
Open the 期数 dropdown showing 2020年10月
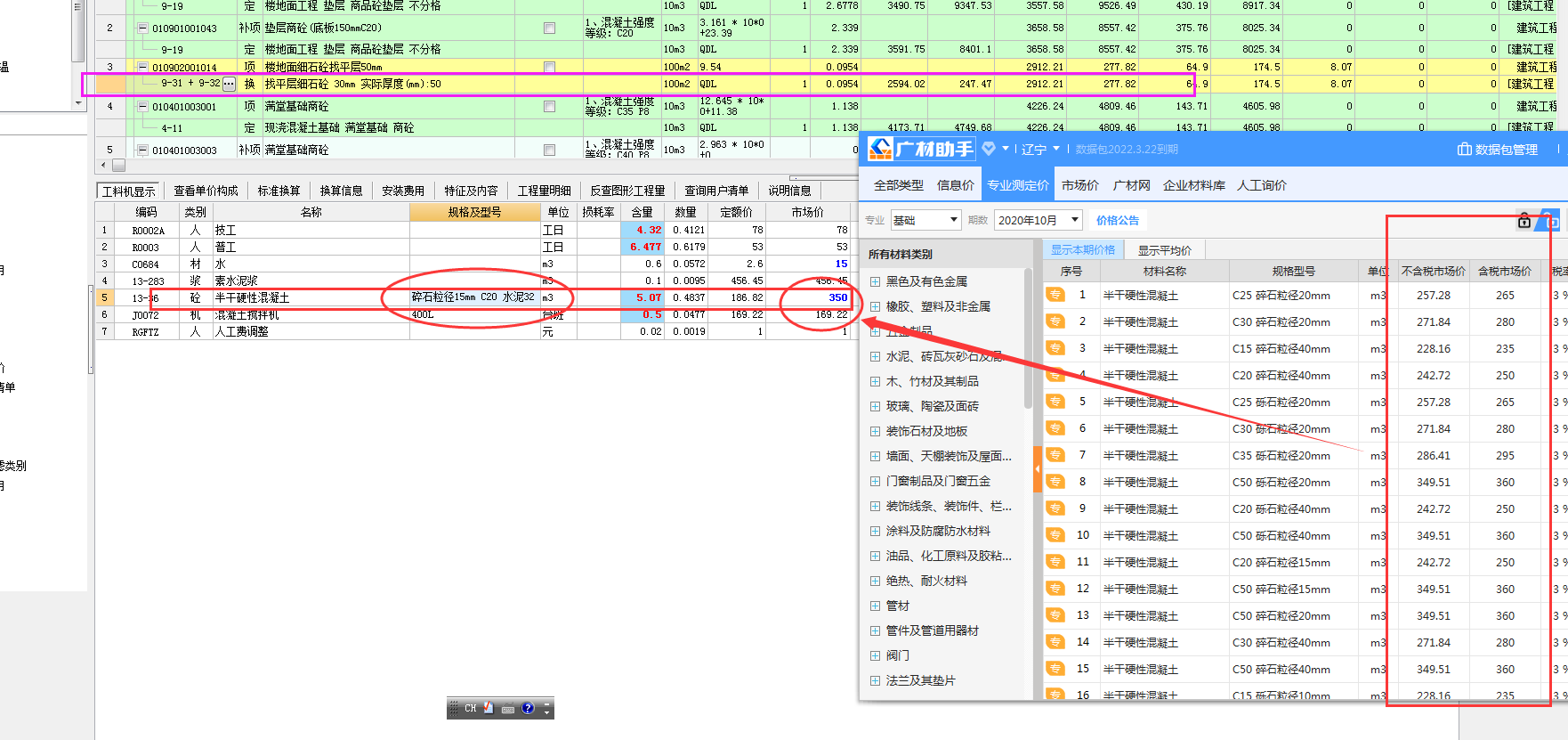[1039, 220]
